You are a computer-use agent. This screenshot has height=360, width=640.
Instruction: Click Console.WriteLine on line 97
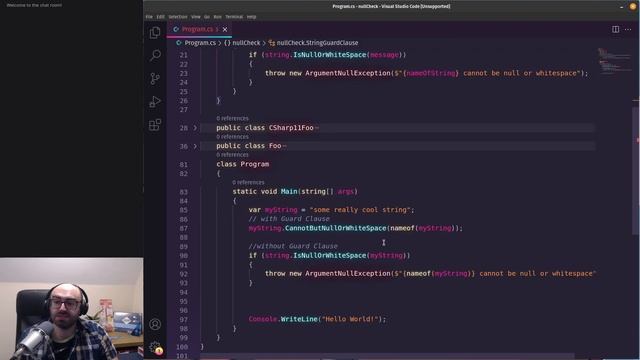click(283, 319)
